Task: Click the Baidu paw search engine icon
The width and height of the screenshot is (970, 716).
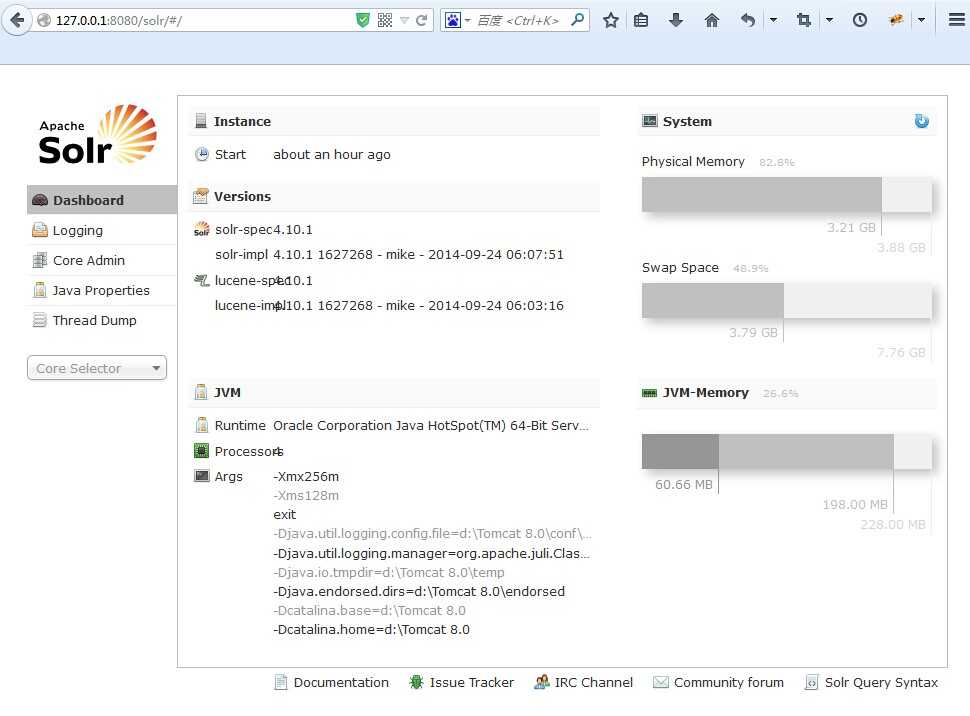Action: coord(453,20)
